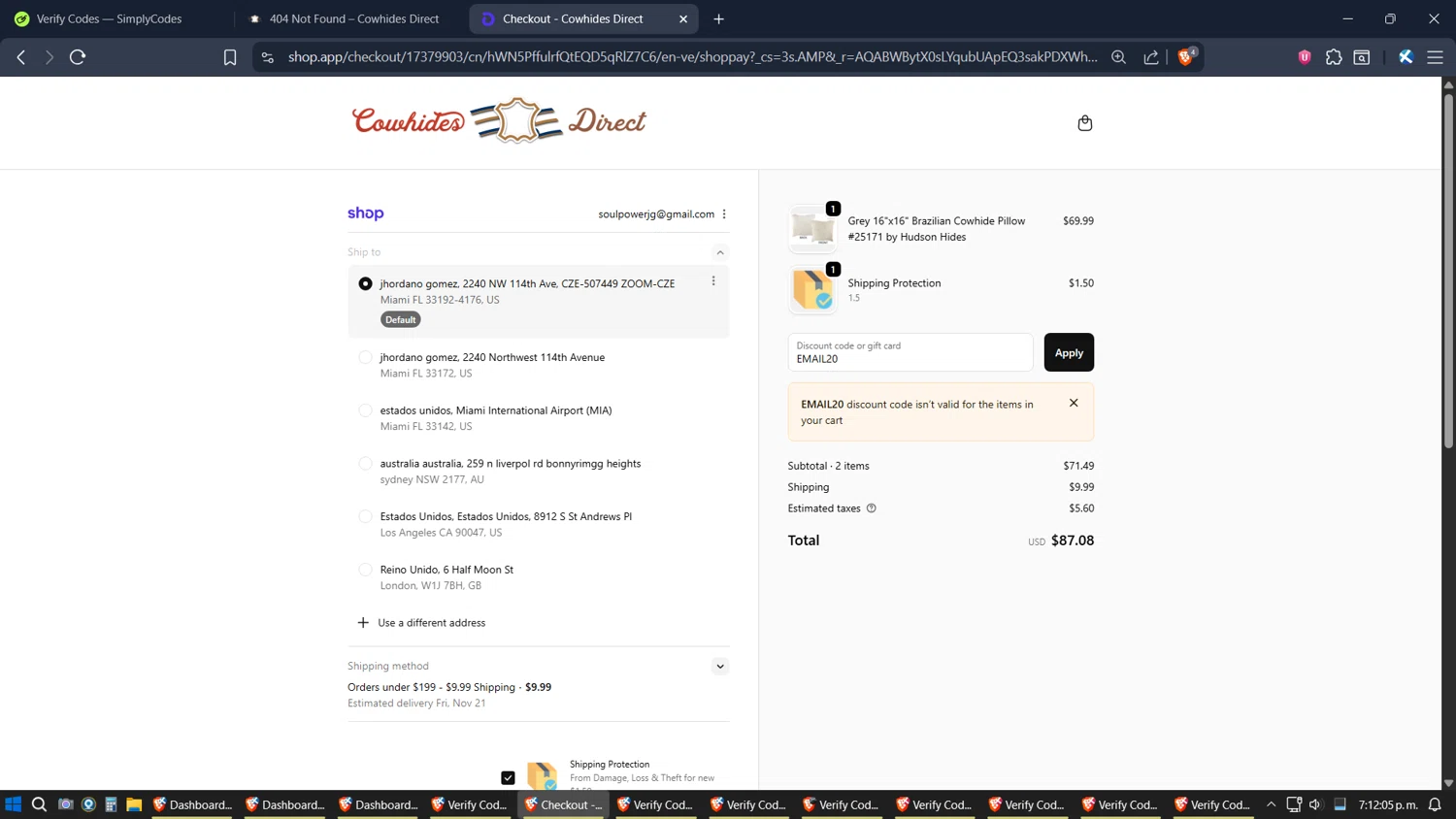This screenshot has width=1456, height=819.
Task: Open first Dashboard taskbar window
Action: click(x=192, y=804)
